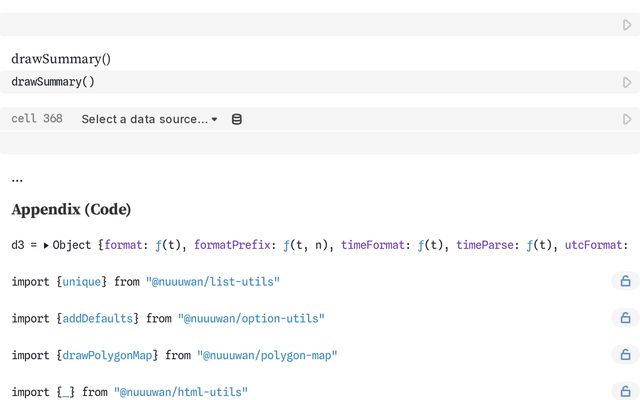
Task: Toggle lock on the option-utils import
Action: pos(625,319)
